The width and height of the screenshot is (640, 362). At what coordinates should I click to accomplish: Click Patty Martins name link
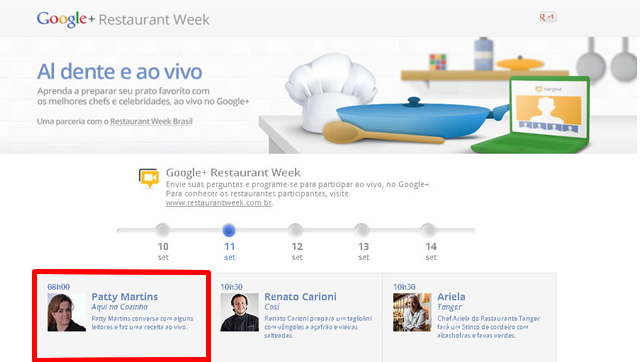tap(124, 297)
